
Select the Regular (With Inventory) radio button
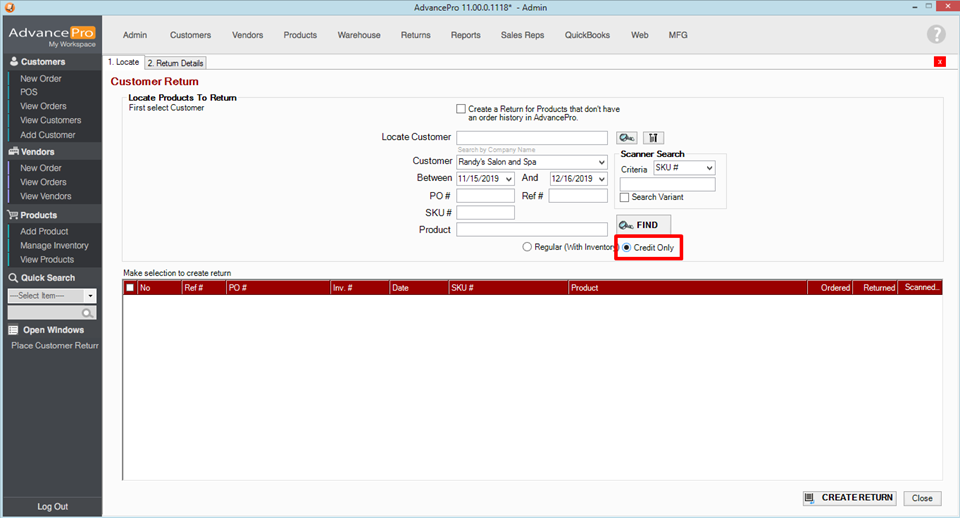point(527,247)
